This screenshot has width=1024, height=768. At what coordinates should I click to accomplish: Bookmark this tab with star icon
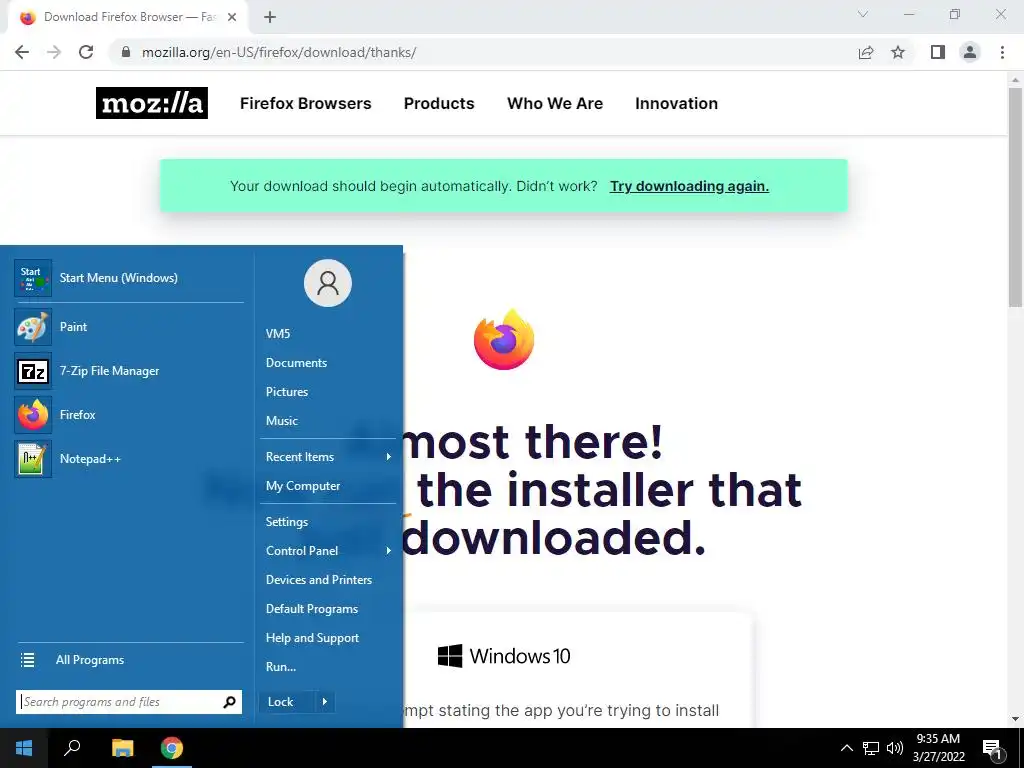tap(898, 52)
